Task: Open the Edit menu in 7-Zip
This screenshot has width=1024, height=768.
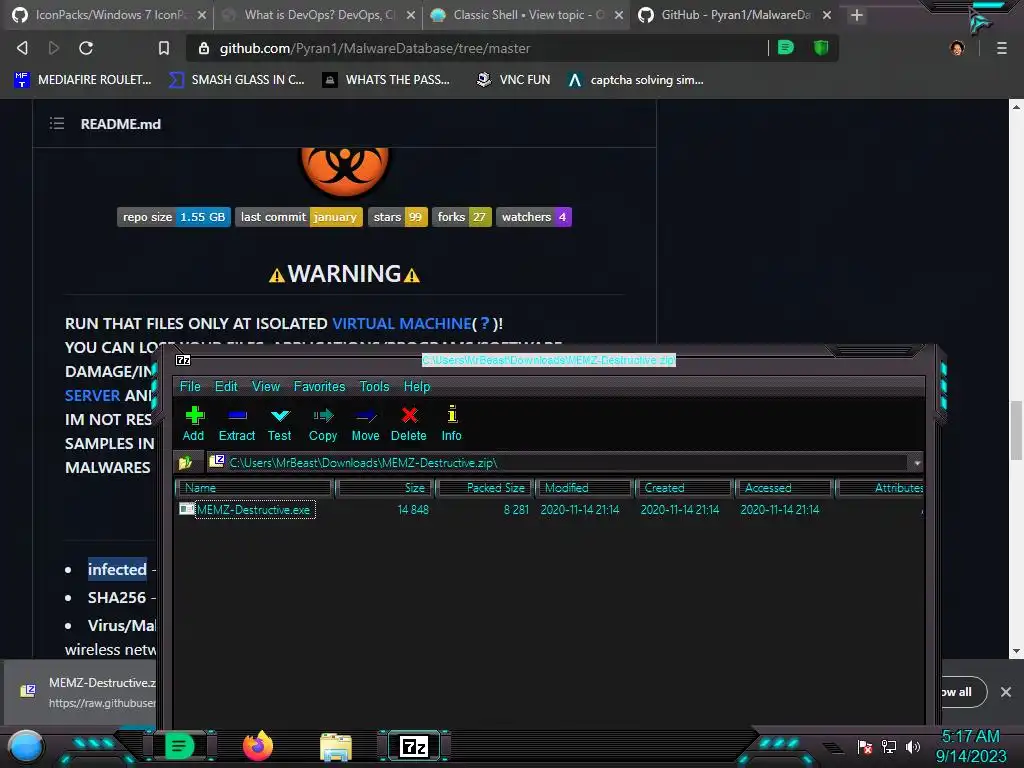Action: coord(226,386)
